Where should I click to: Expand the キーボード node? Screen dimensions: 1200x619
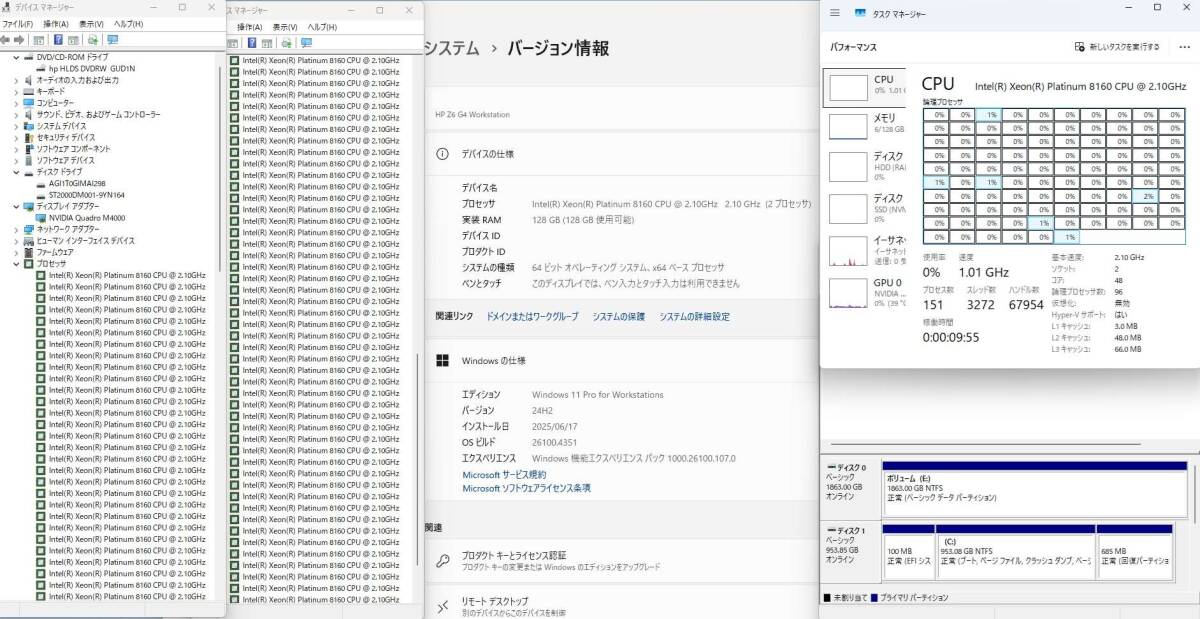point(15,91)
